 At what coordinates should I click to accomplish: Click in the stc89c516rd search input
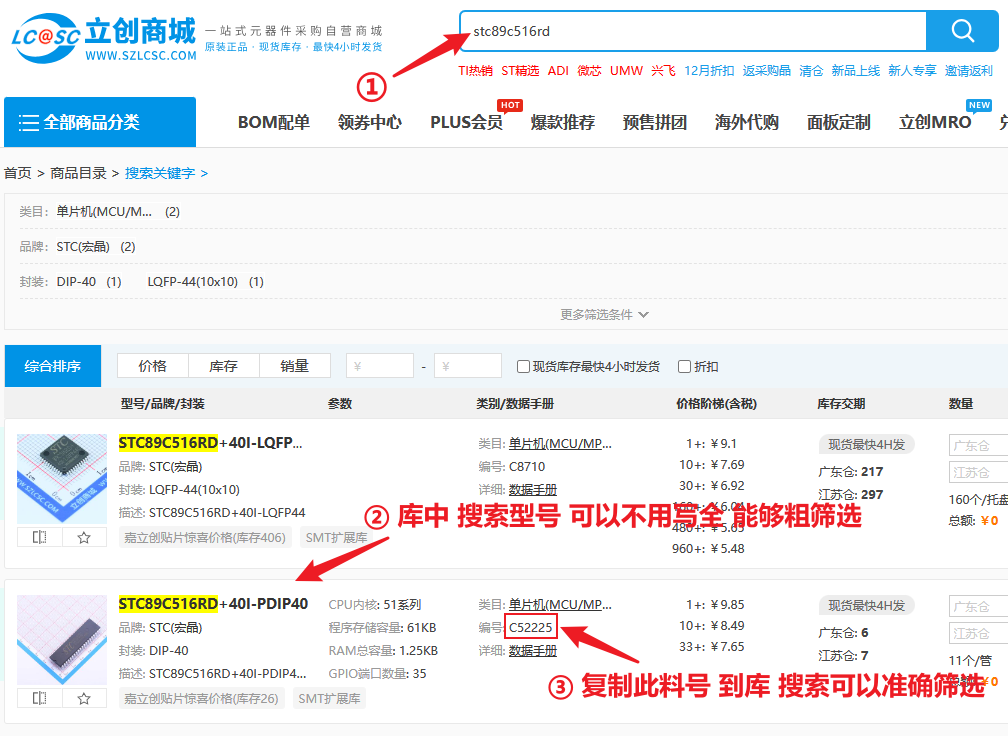tap(693, 31)
